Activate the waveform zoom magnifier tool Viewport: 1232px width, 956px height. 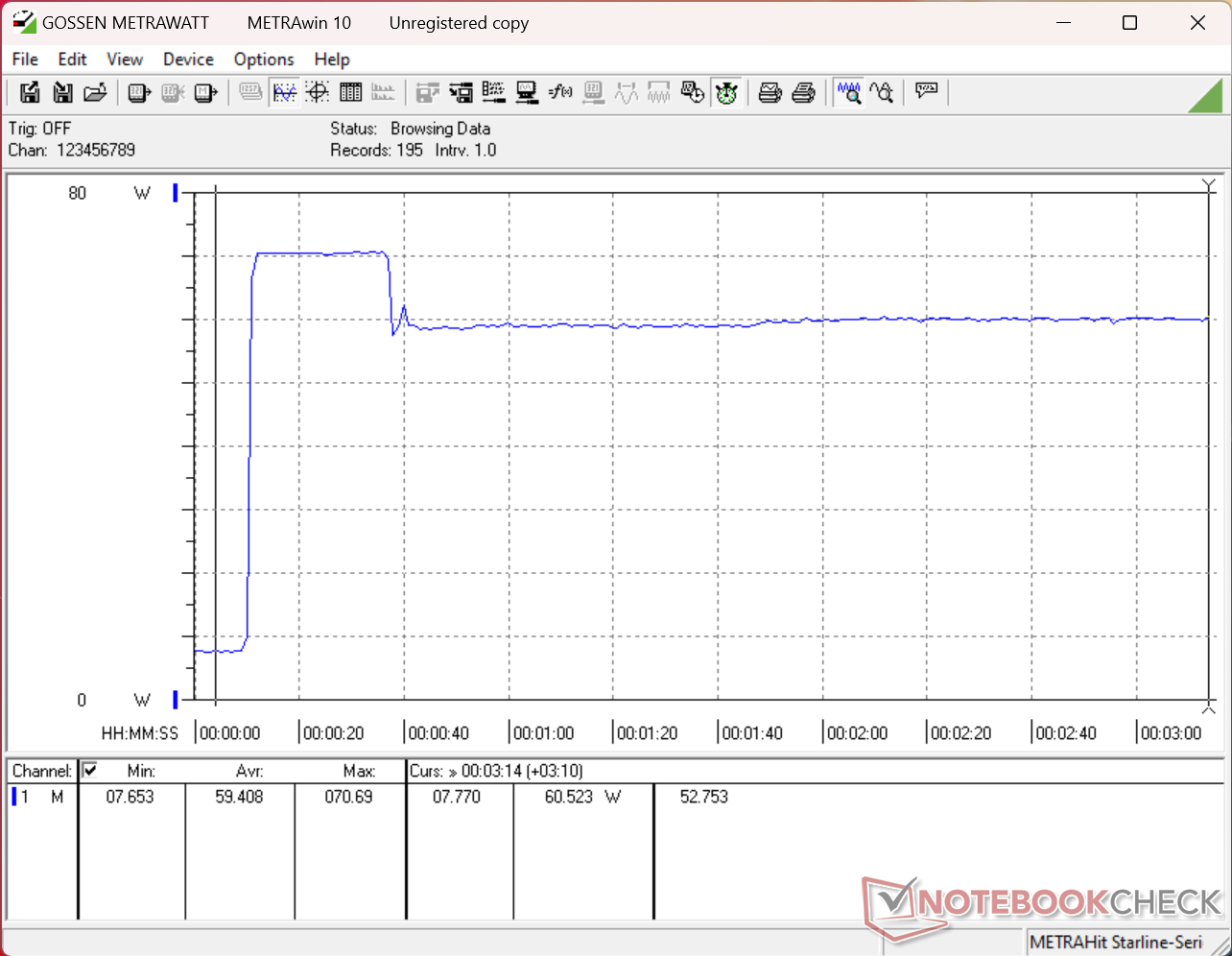point(848,93)
